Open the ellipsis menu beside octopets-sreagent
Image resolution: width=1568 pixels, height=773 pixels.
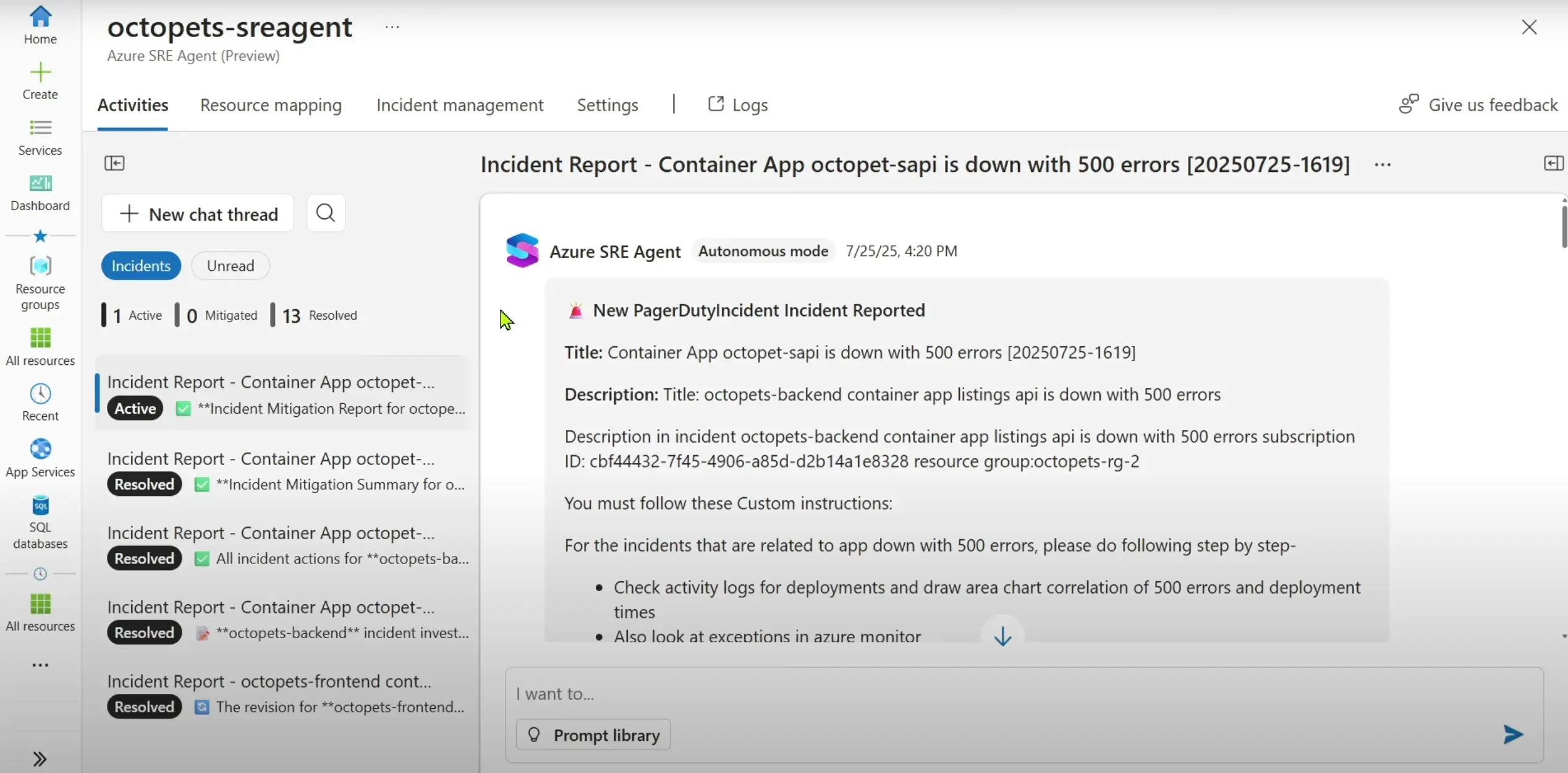pos(392,27)
